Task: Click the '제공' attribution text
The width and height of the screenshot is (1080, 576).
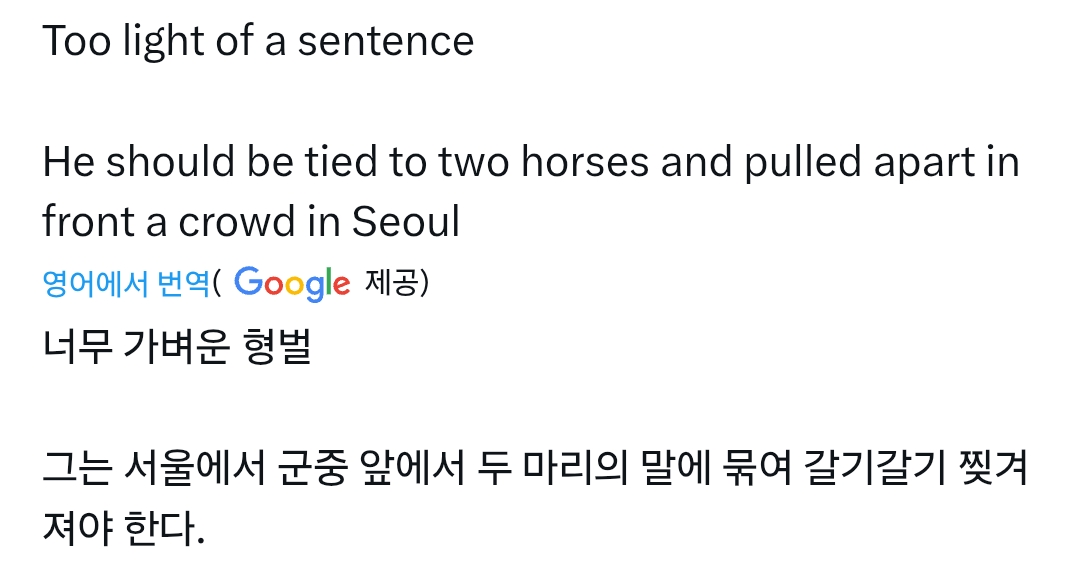Action: tap(391, 281)
